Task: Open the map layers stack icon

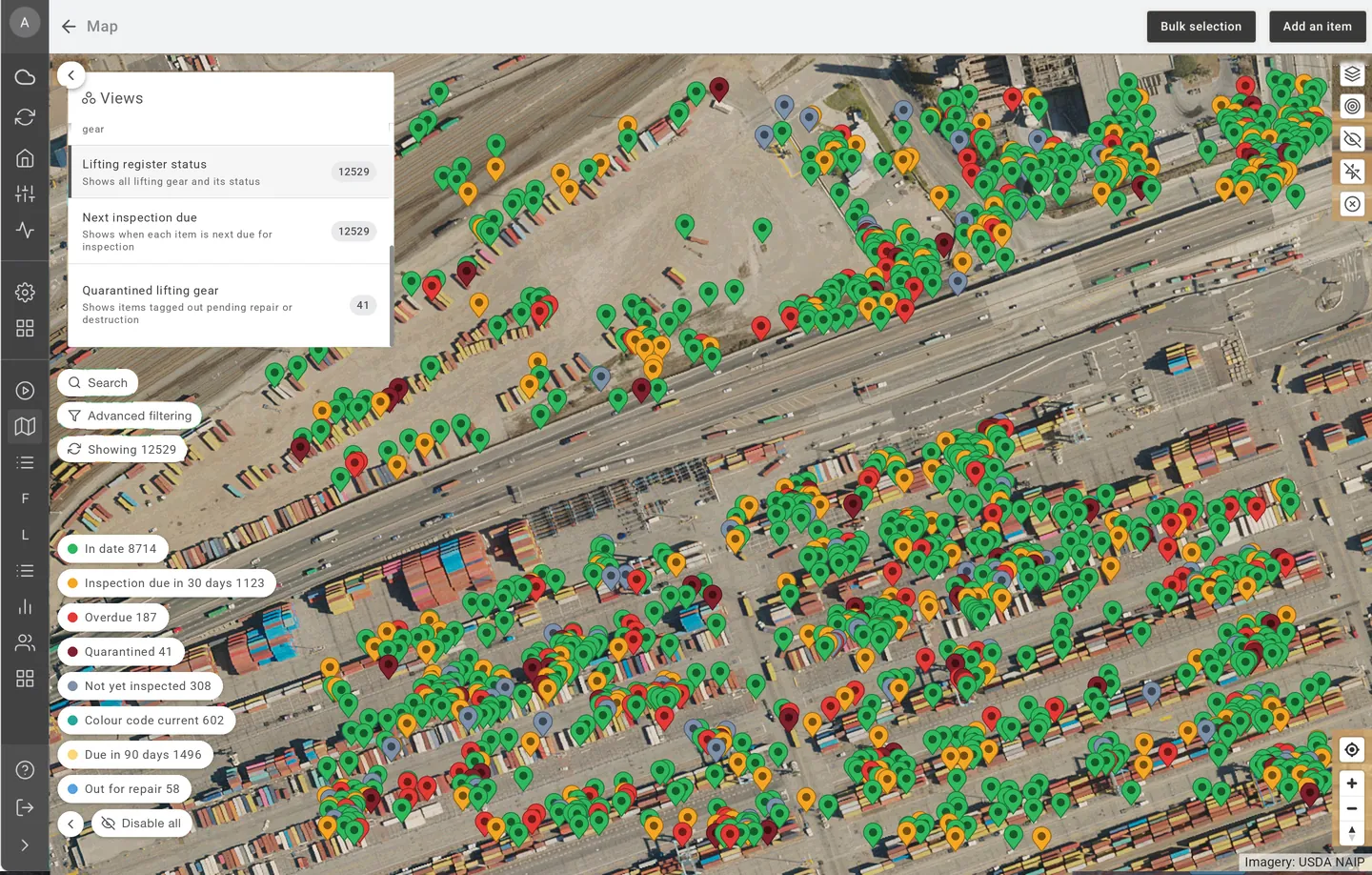Action: (x=1352, y=74)
